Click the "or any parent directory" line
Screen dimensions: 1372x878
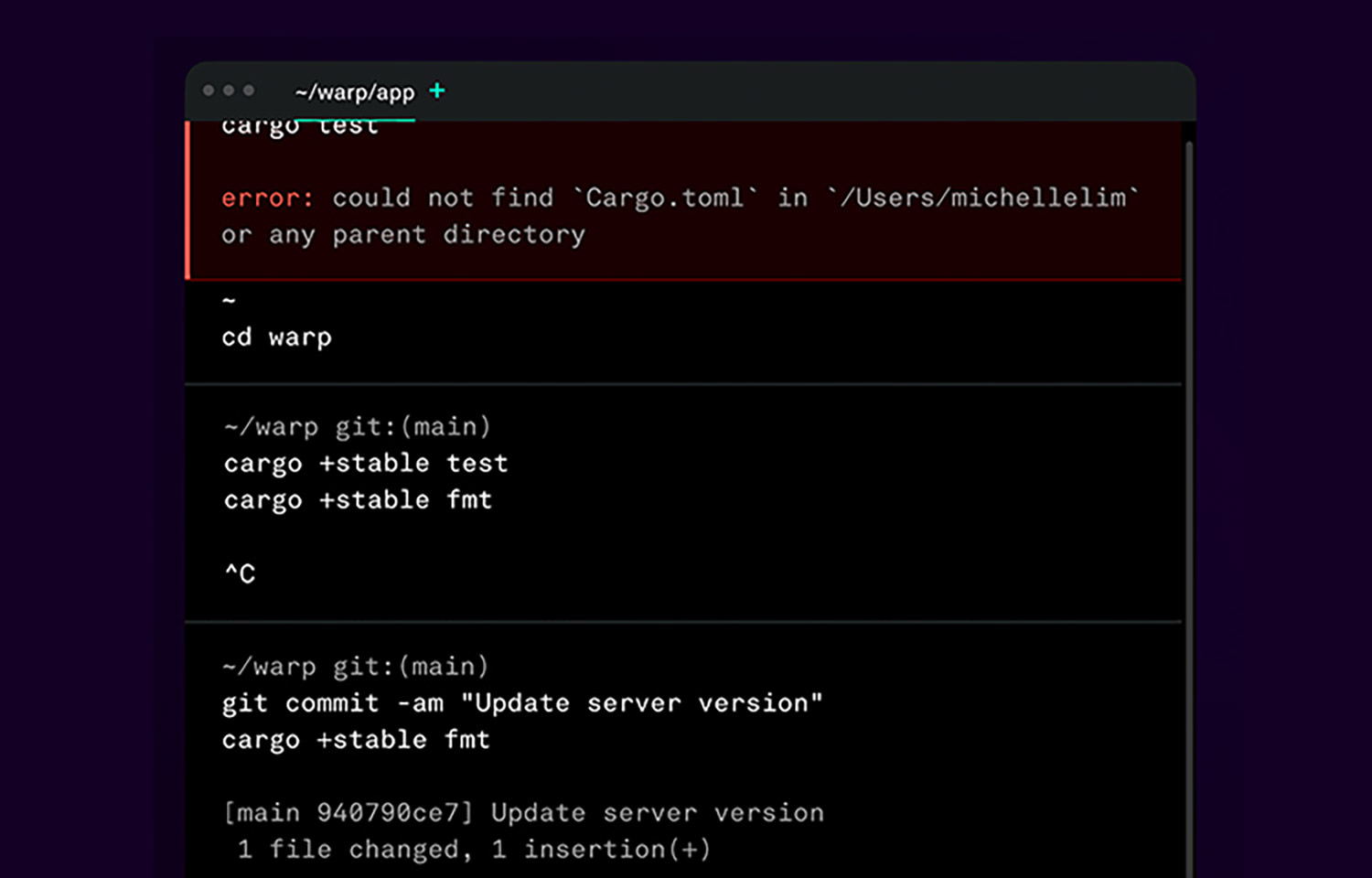(x=403, y=235)
